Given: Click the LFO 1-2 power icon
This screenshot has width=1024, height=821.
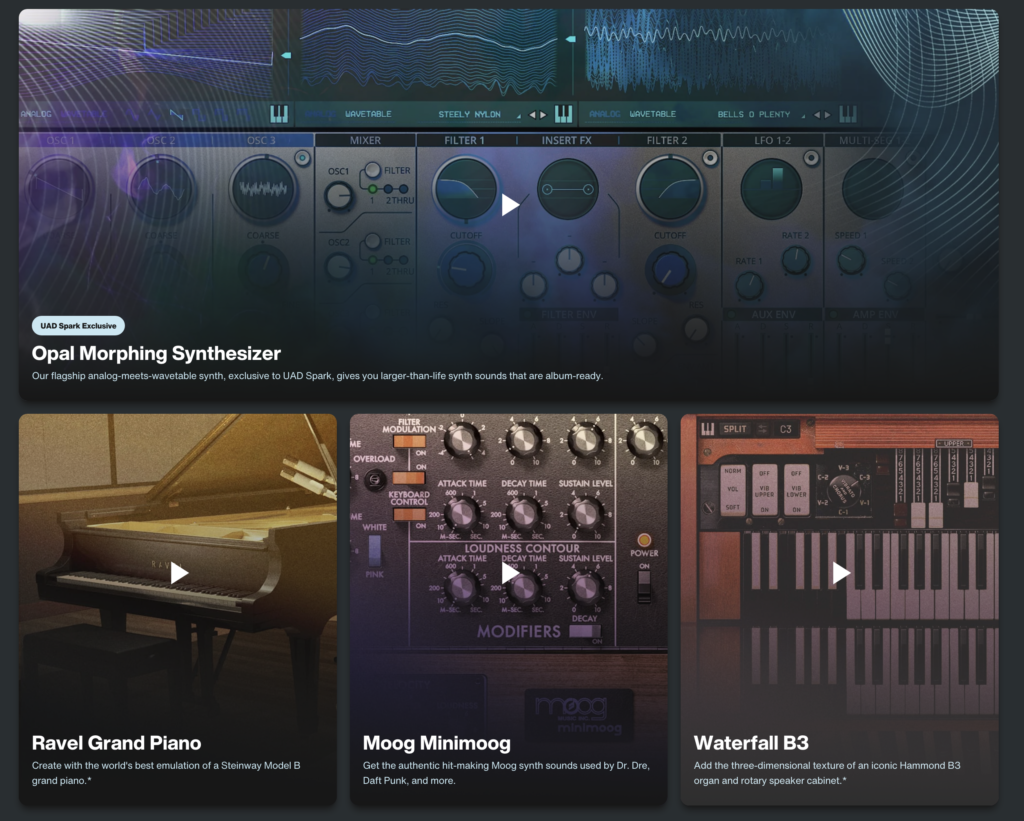Looking at the screenshot, I should pos(811,158).
